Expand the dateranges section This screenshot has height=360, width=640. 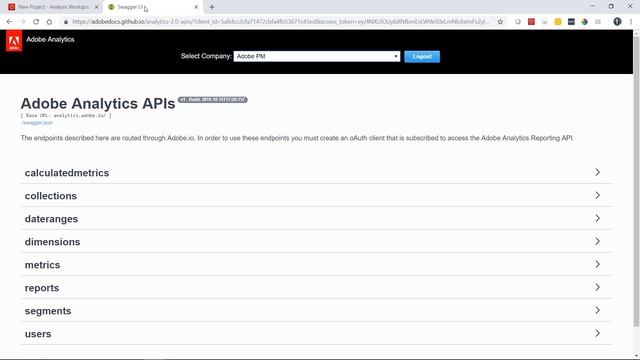316,219
